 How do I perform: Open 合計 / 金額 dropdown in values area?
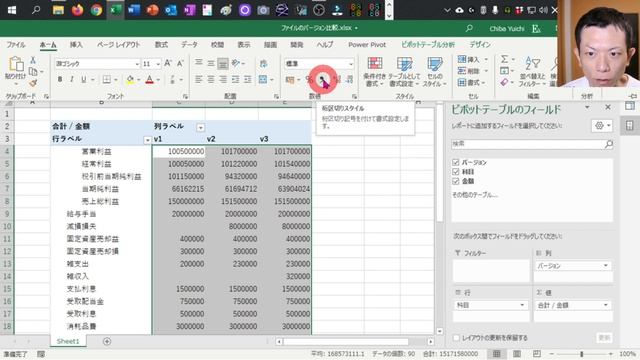tap(606, 305)
